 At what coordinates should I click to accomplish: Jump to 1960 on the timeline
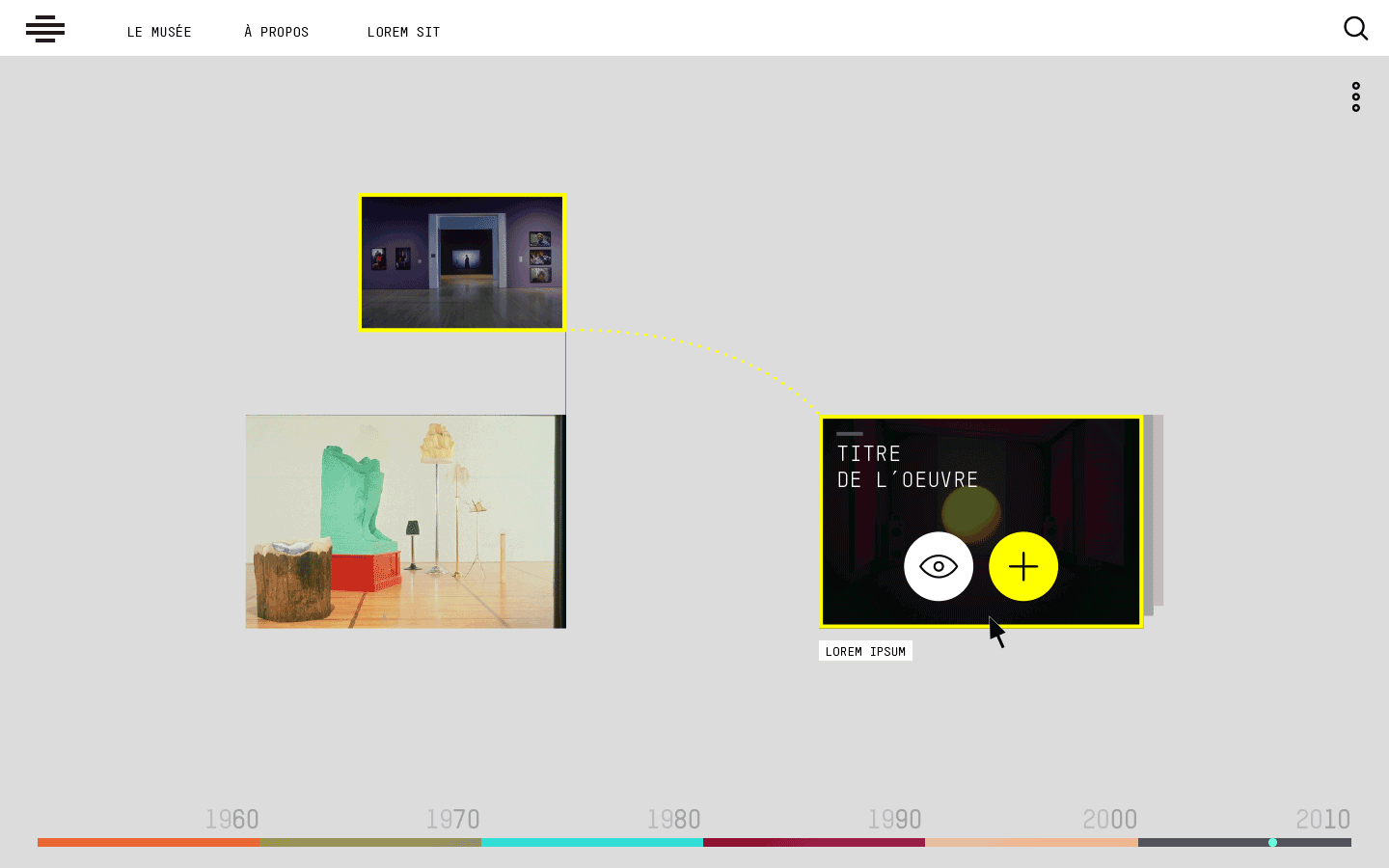(231, 820)
